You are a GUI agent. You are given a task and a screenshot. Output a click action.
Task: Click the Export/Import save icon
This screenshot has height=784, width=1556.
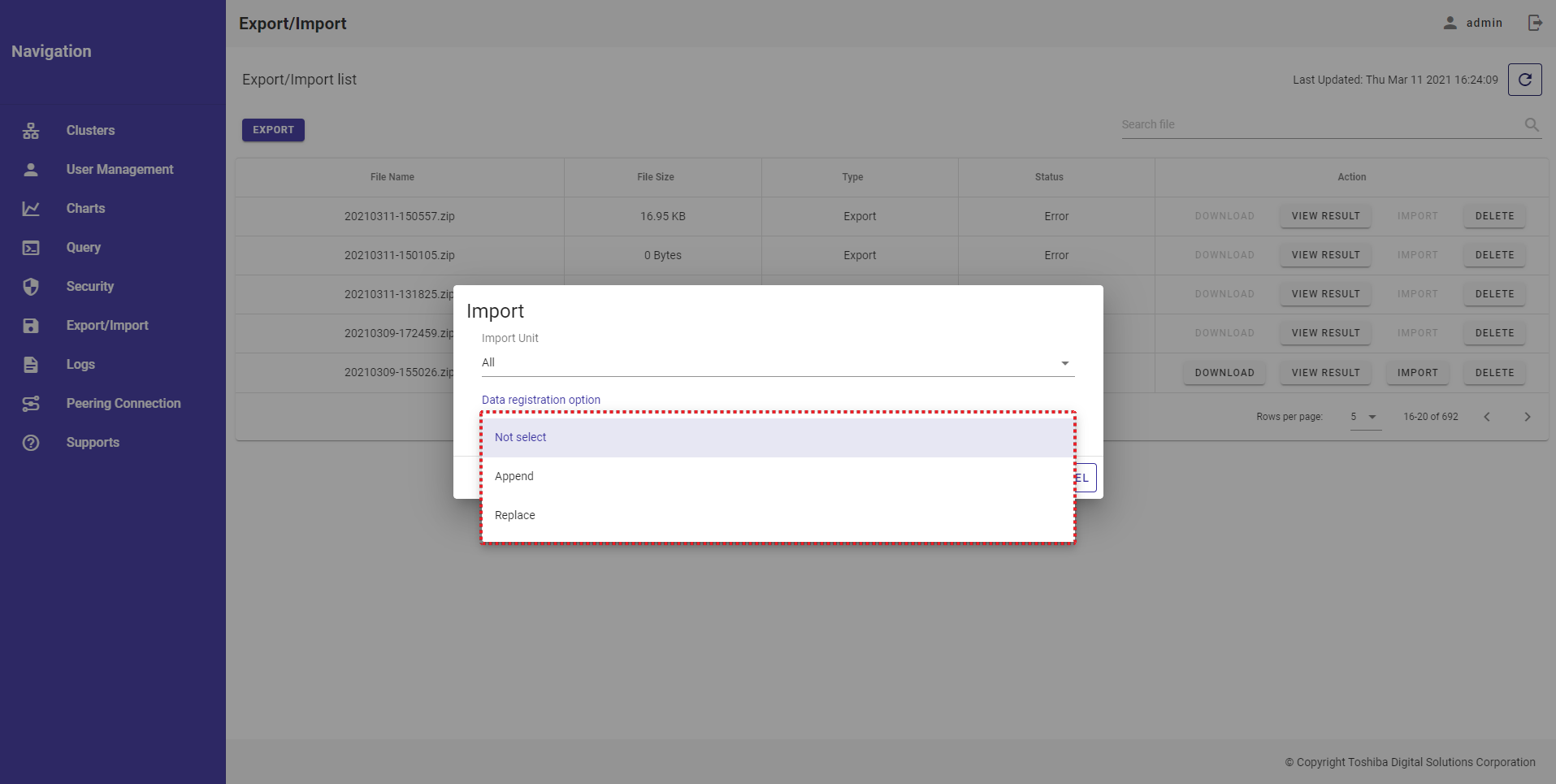pos(31,326)
